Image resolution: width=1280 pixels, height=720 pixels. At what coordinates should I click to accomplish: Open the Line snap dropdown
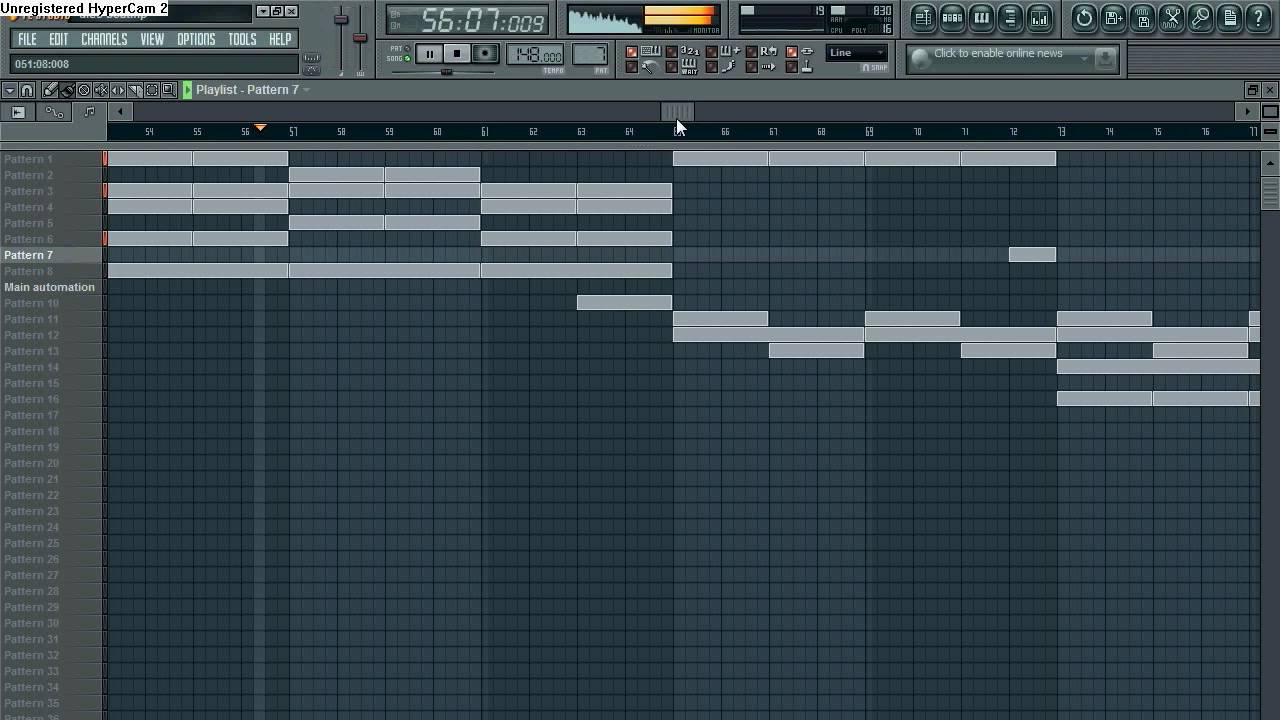click(x=857, y=53)
